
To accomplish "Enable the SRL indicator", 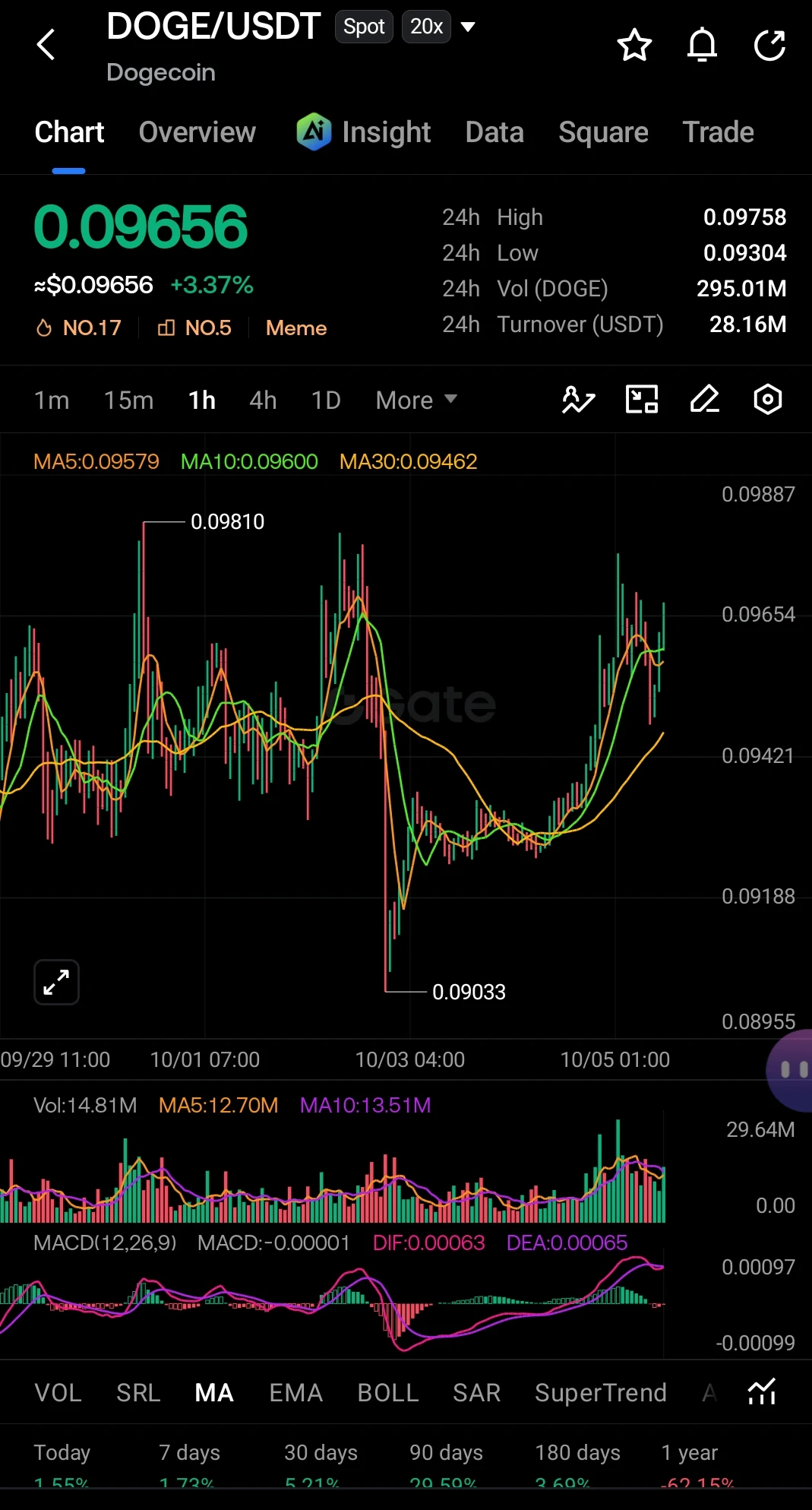I will [138, 1392].
